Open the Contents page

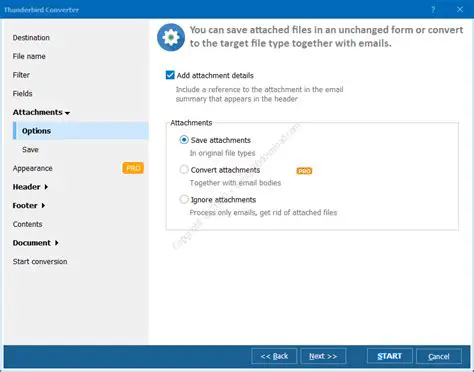(x=27, y=224)
